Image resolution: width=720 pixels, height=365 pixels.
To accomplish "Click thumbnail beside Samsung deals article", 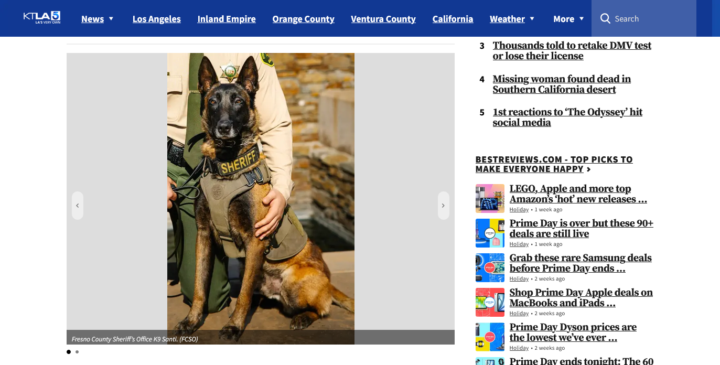I will pos(490,268).
